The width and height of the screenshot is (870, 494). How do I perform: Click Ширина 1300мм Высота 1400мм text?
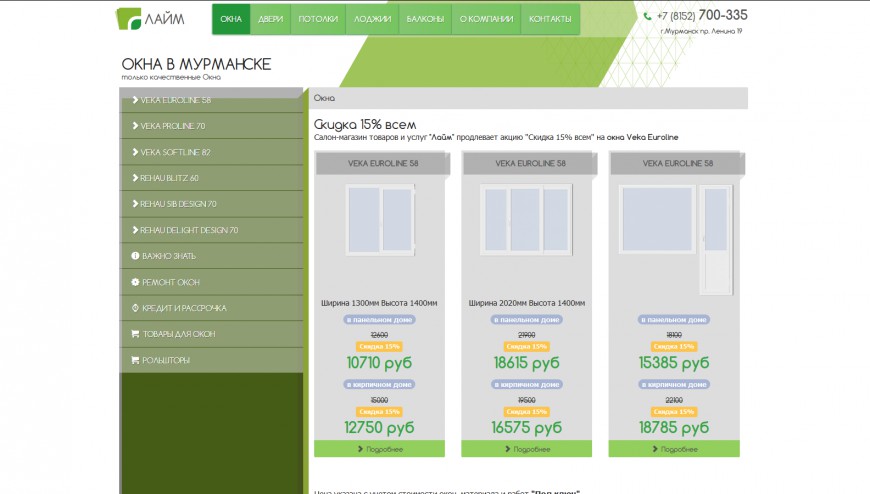[380, 303]
